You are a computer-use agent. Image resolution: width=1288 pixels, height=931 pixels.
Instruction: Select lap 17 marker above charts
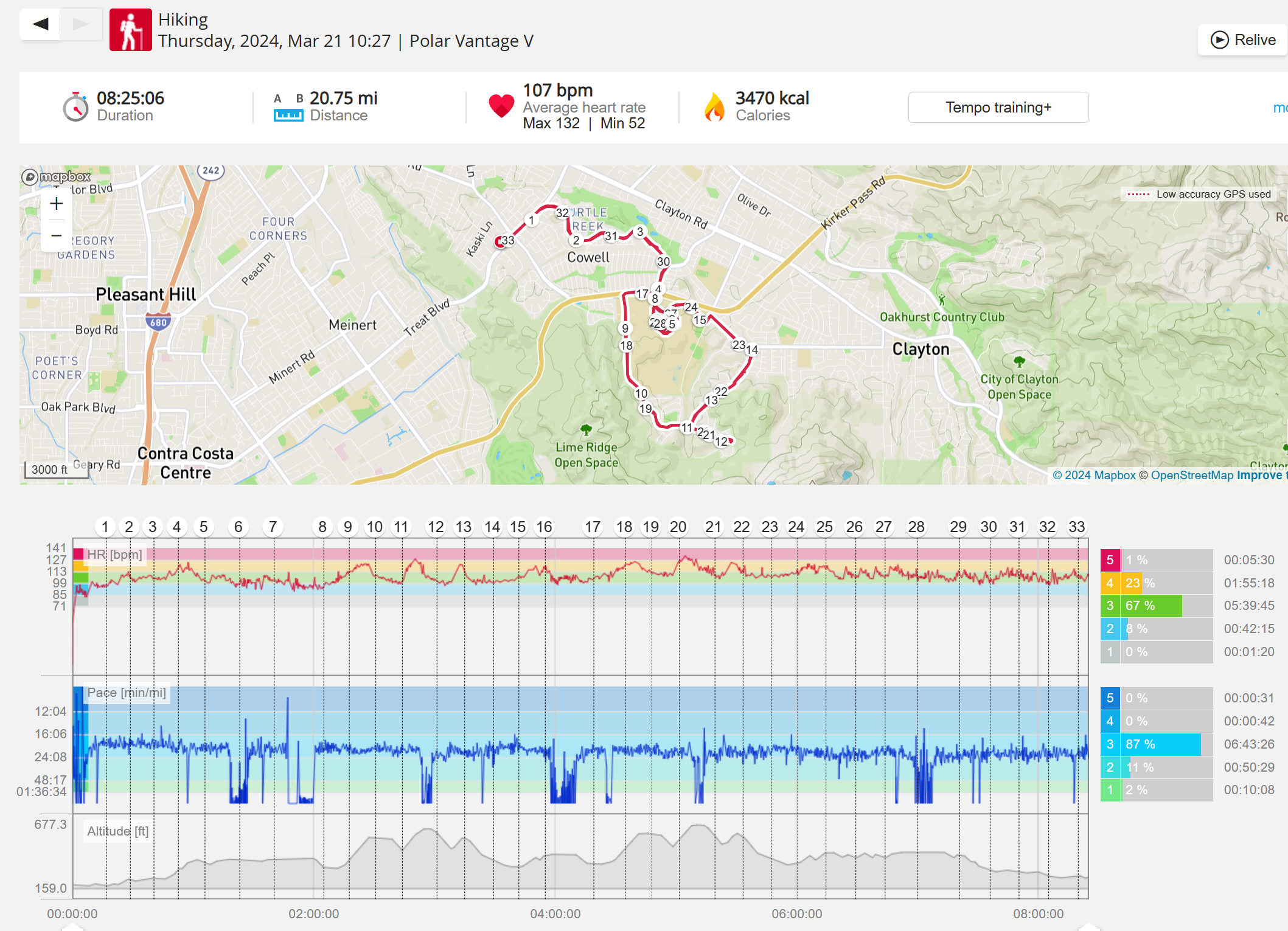[592, 527]
